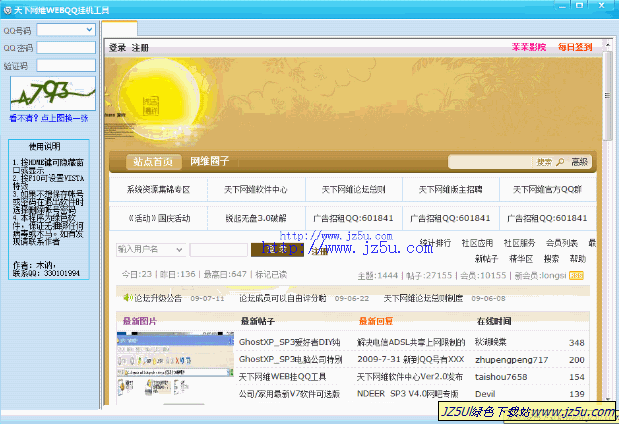
Task: Open user Devil profile
Action: coord(485,394)
